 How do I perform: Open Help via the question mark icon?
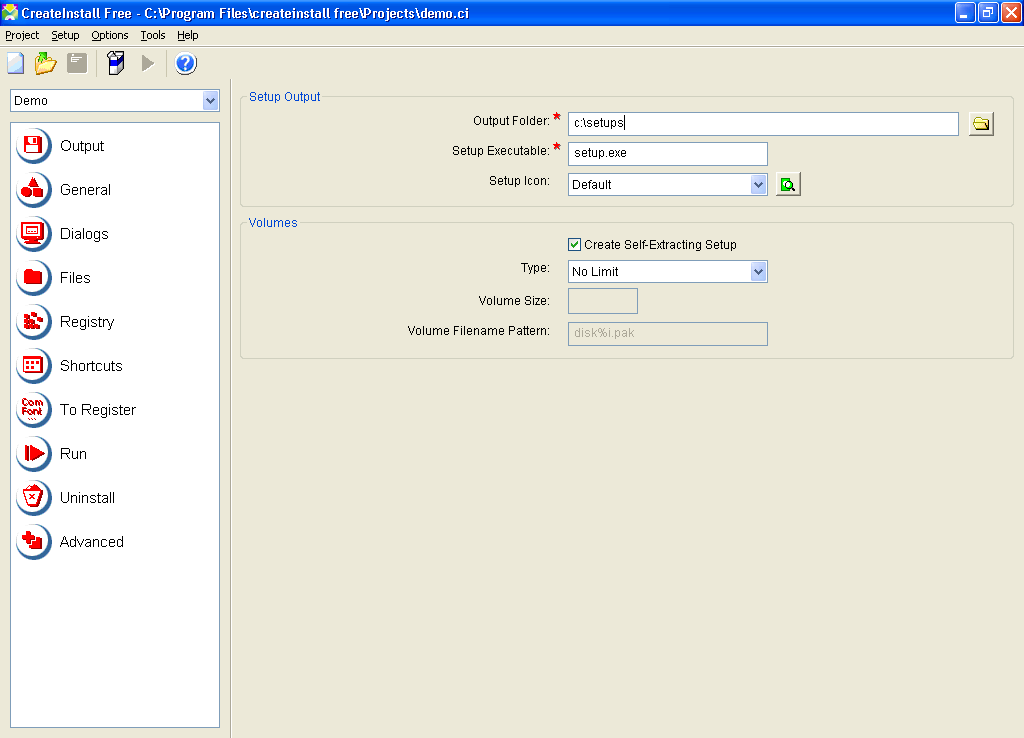tap(185, 63)
